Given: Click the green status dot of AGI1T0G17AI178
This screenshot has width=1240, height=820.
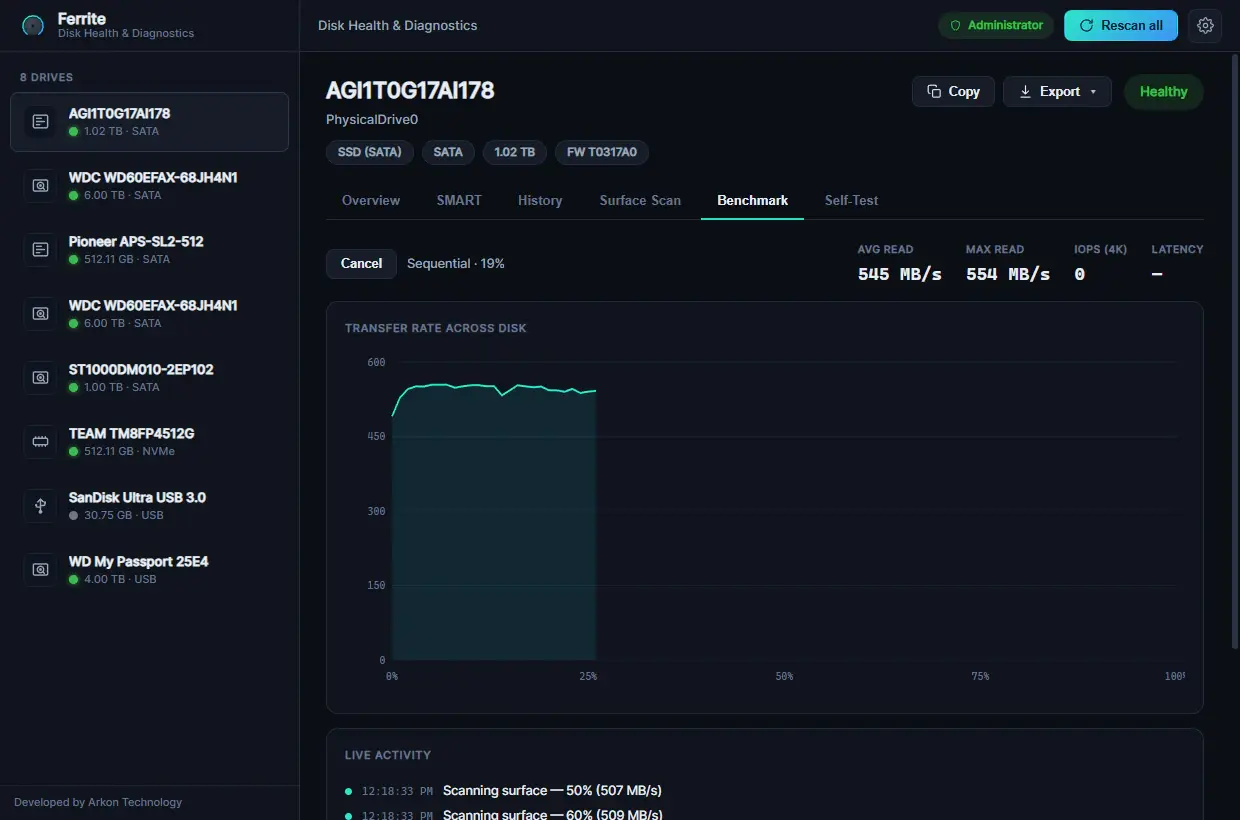Looking at the screenshot, I should [74, 131].
